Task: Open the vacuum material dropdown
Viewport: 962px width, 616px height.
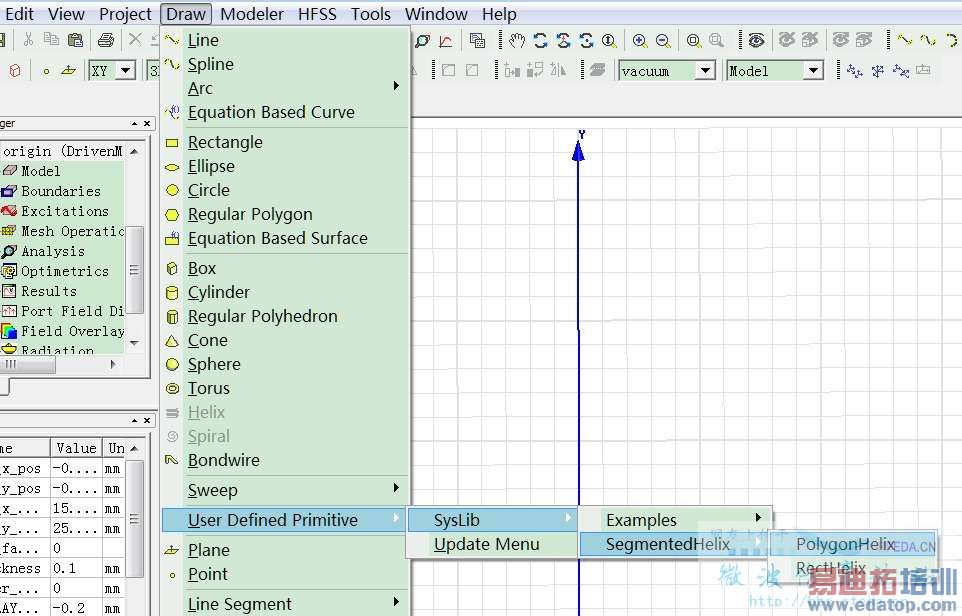Action: [706, 71]
